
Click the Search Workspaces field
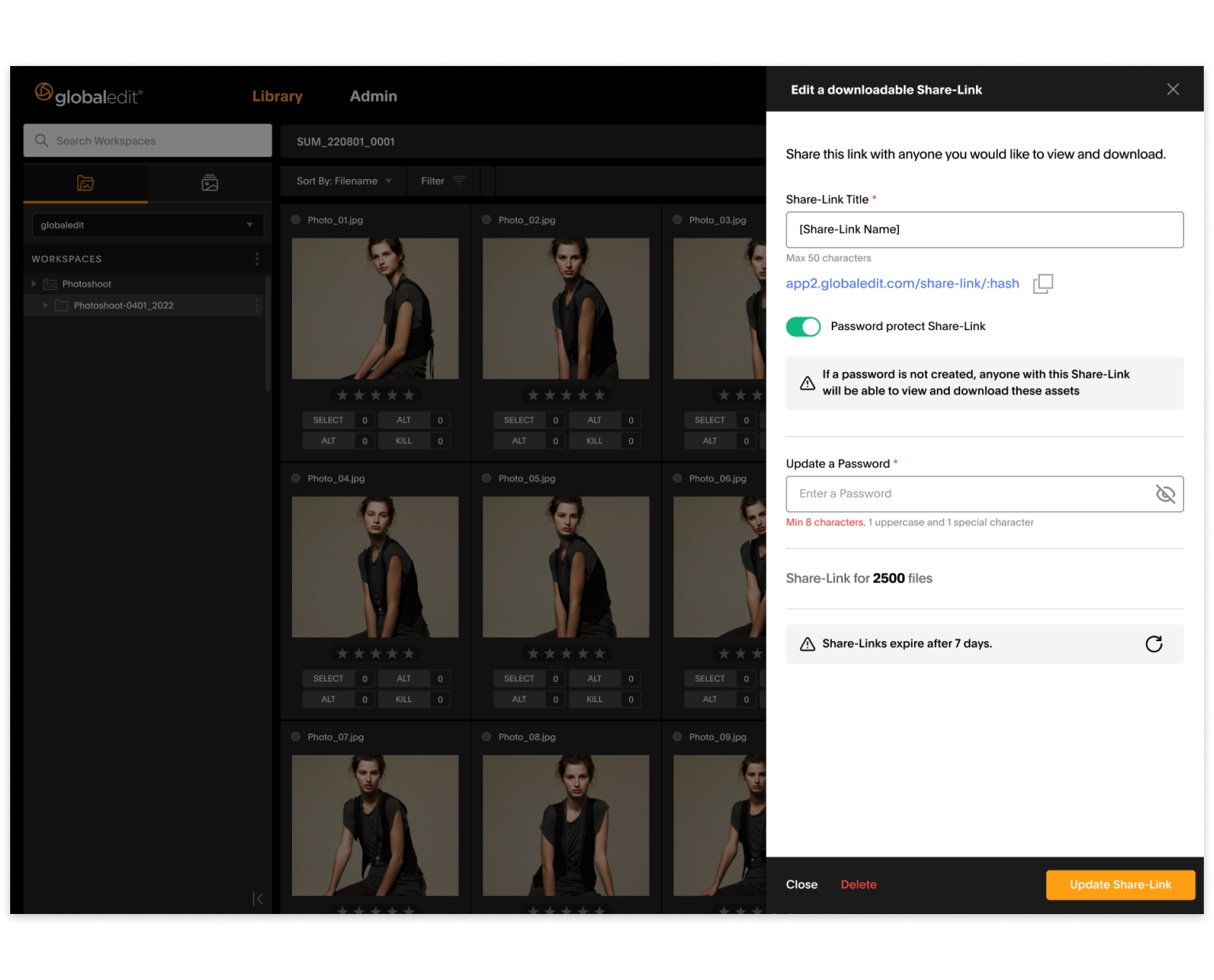pyautogui.click(x=147, y=140)
